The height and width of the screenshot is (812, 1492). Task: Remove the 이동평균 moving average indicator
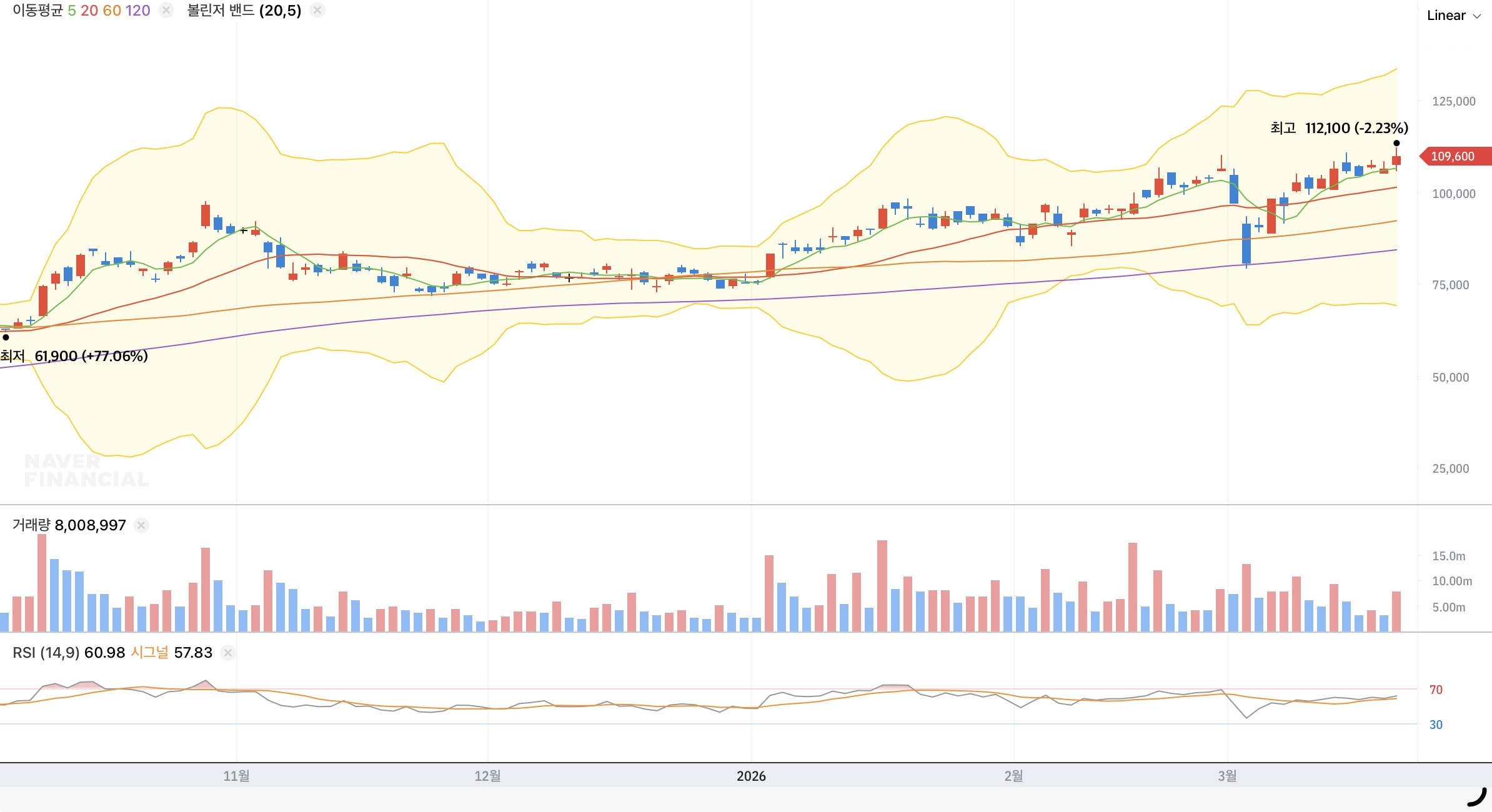click(x=166, y=10)
